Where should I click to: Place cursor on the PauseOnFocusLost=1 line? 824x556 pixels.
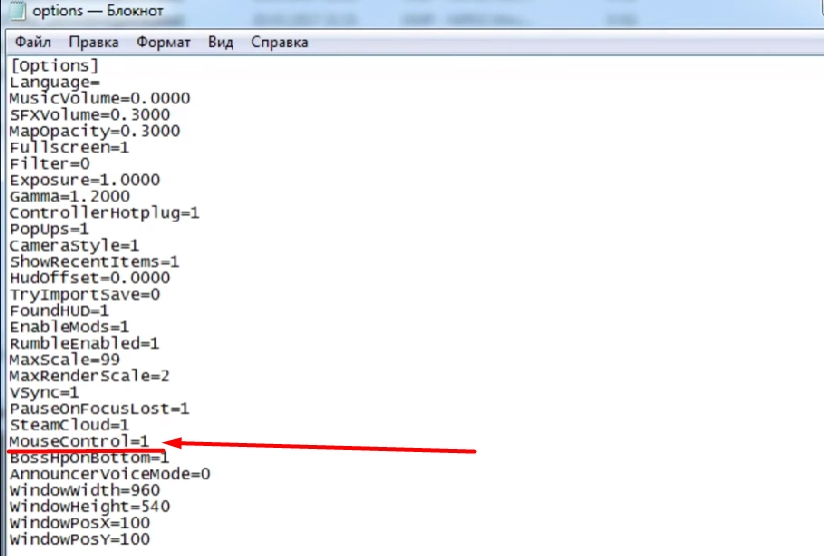[x=99, y=408]
